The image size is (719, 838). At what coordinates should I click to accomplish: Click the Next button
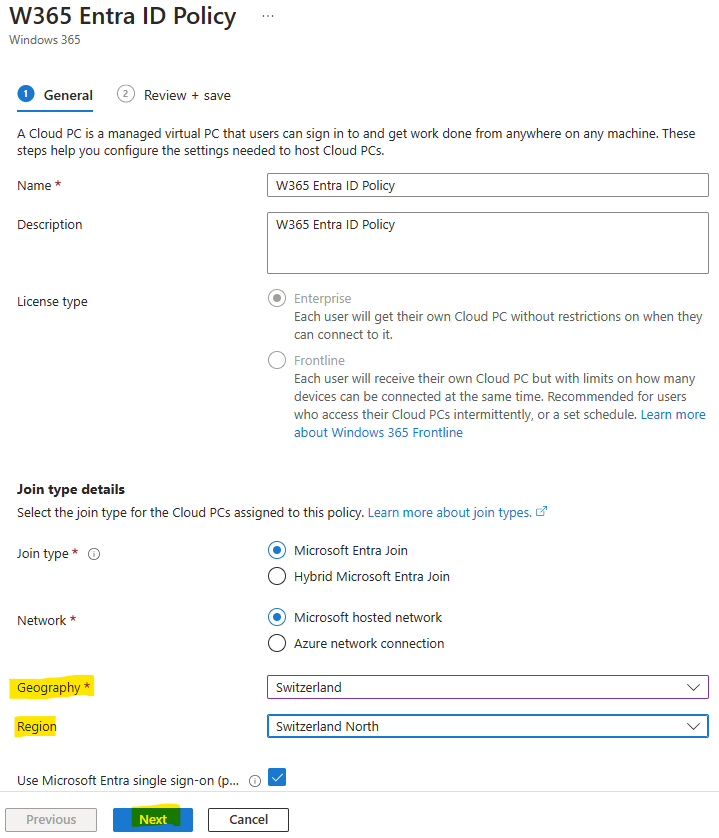[153, 819]
